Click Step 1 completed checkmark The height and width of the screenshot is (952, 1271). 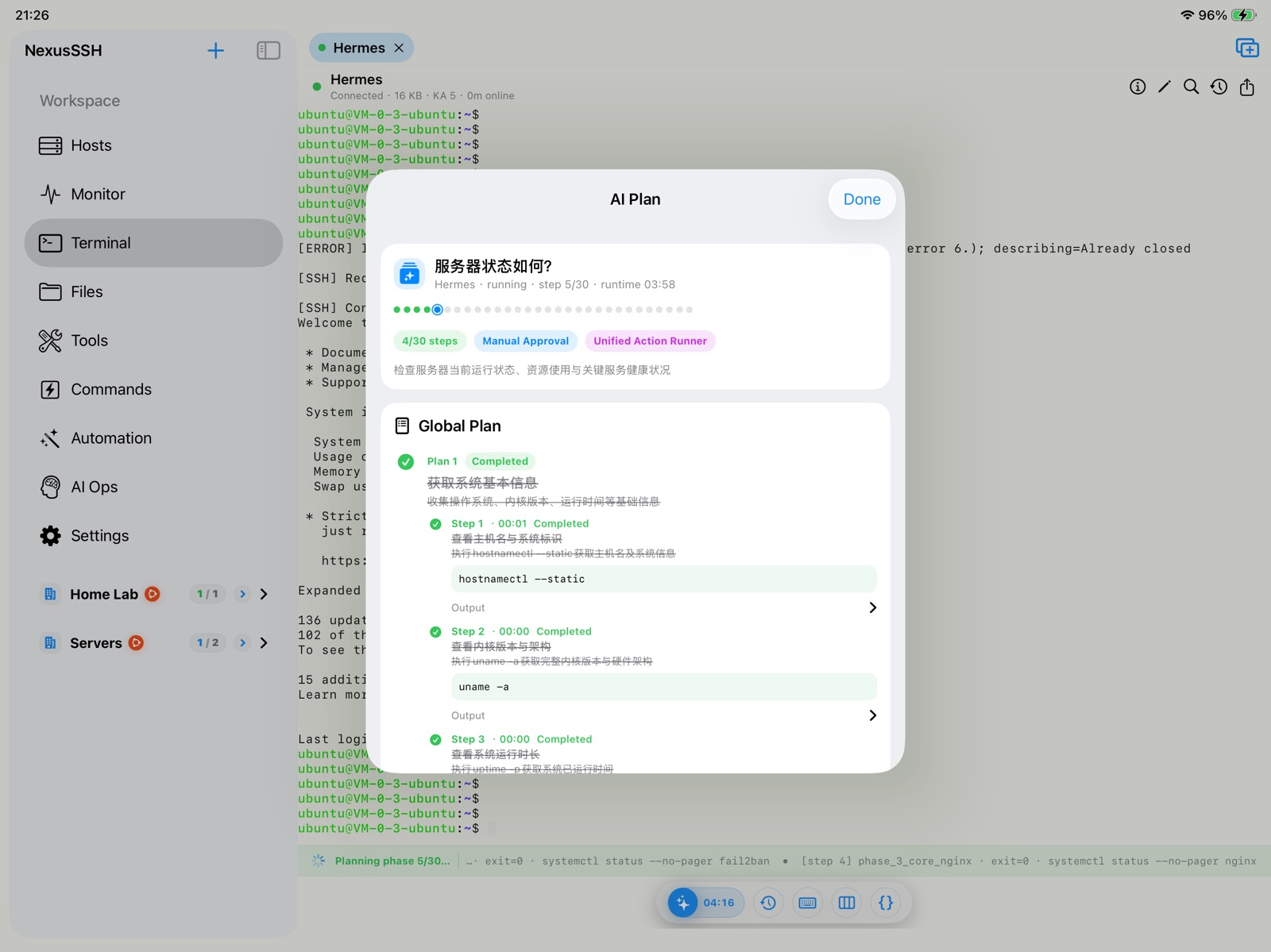coord(435,524)
